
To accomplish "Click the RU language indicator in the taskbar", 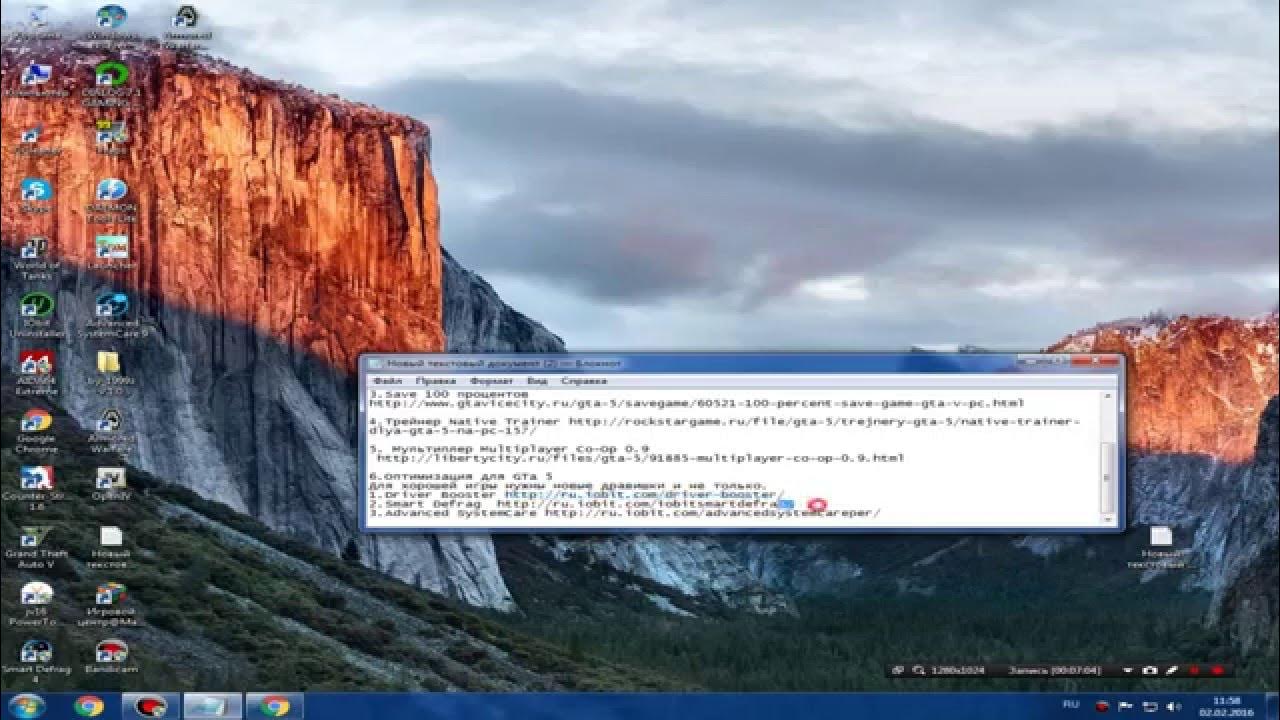I will click(x=1071, y=705).
